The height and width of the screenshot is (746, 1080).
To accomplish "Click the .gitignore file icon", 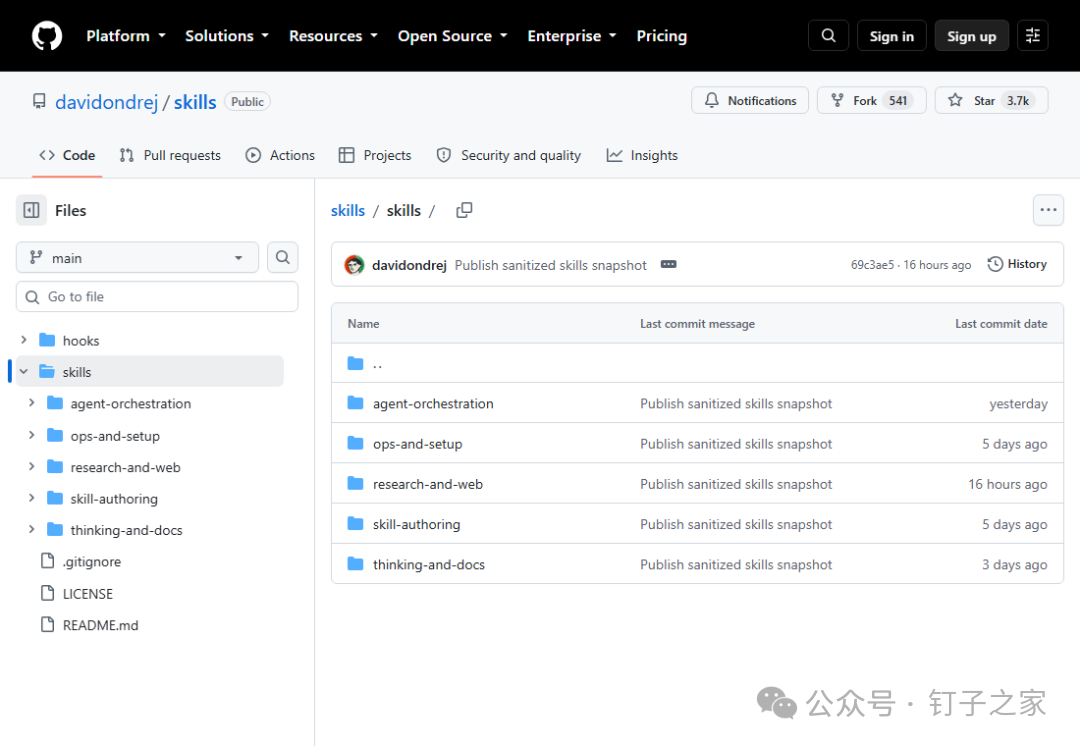I will [48, 561].
